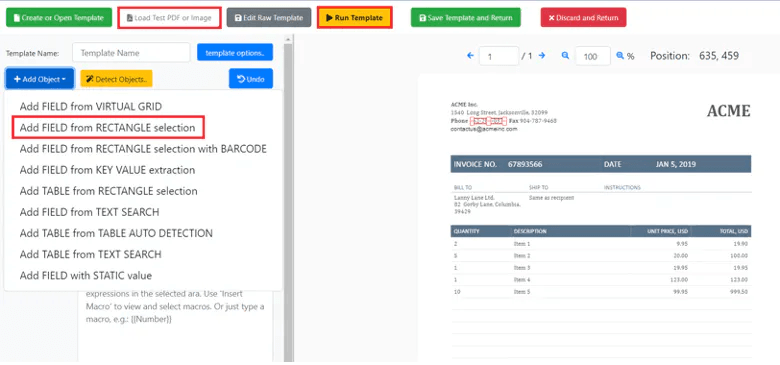This screenshot has height=365, width=780.
Task: Click the Item 3 description cell
Action: (x=522, y=268)
